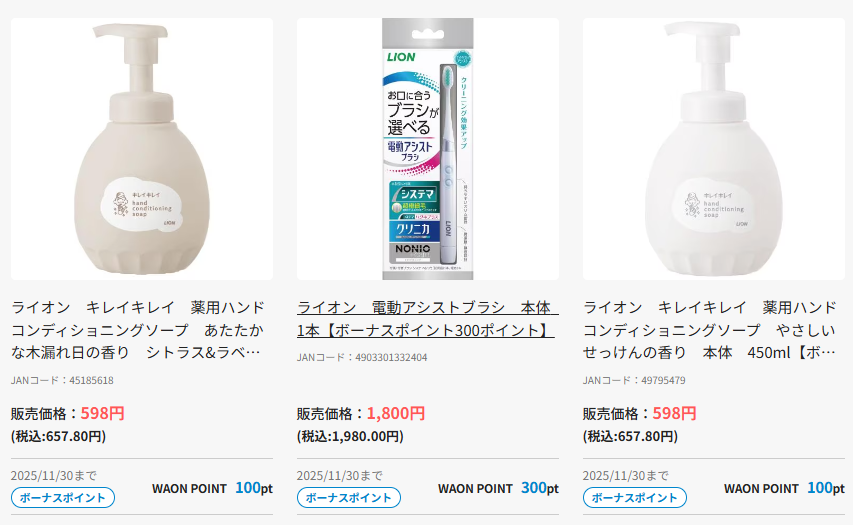Click WAON POINT 100pt on the beige soap card
This screenshot has width=853, height=525.
pyautogui.click(x=212, y=488)
